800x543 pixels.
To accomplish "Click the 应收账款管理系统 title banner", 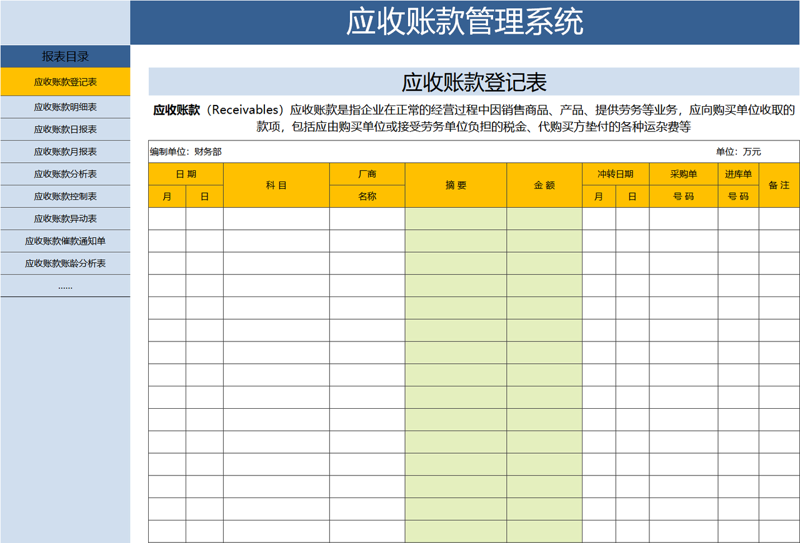I will coord(465,22).
